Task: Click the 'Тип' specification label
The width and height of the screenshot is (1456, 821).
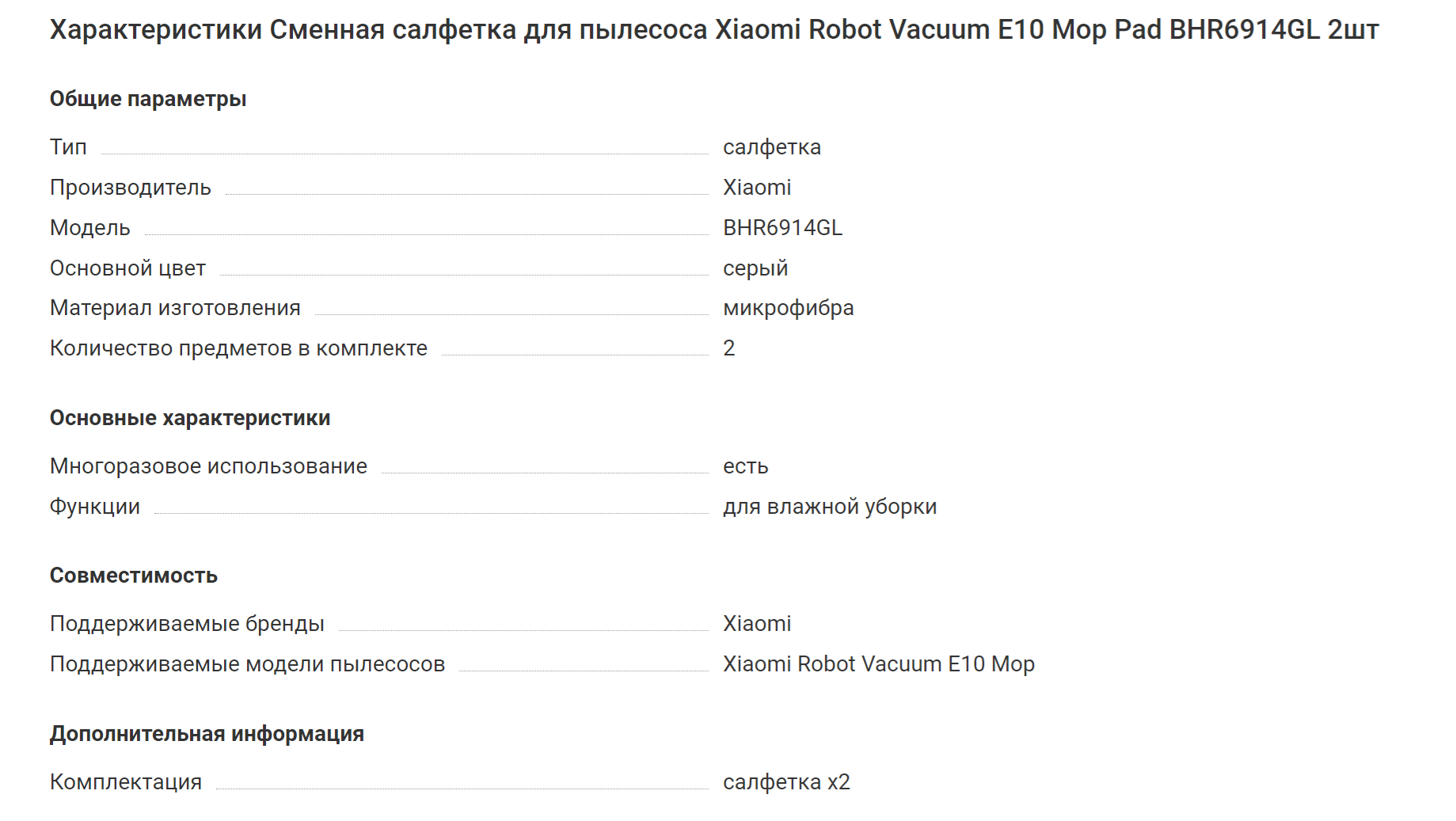Action: pos(68,147)
